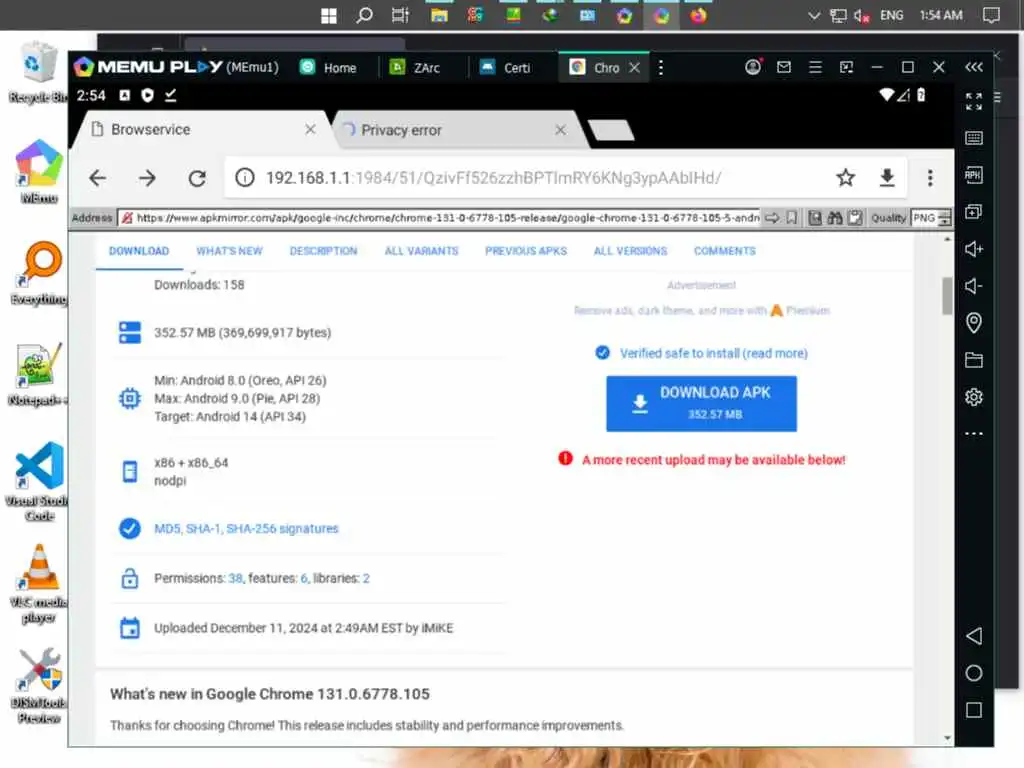1024x768 pixels.
Task: Open the Chrome three-dot menu
Action: coord(930,178)
